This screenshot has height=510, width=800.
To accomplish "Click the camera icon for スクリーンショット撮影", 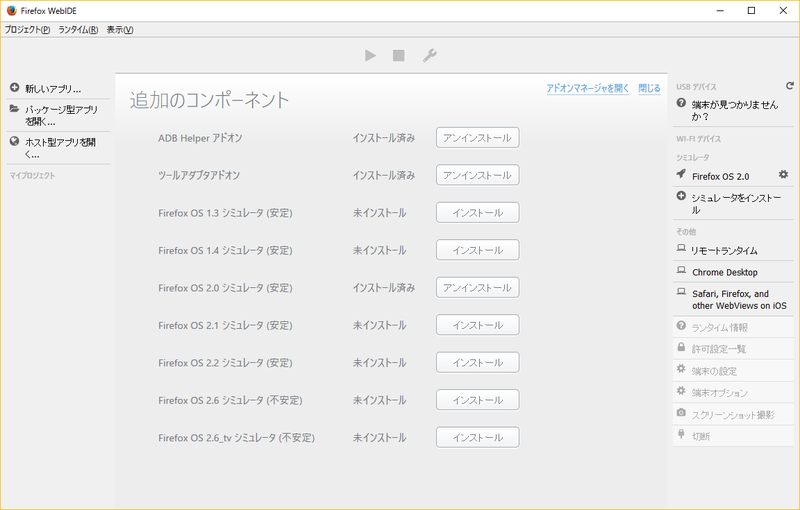I will tap(681, 412).
